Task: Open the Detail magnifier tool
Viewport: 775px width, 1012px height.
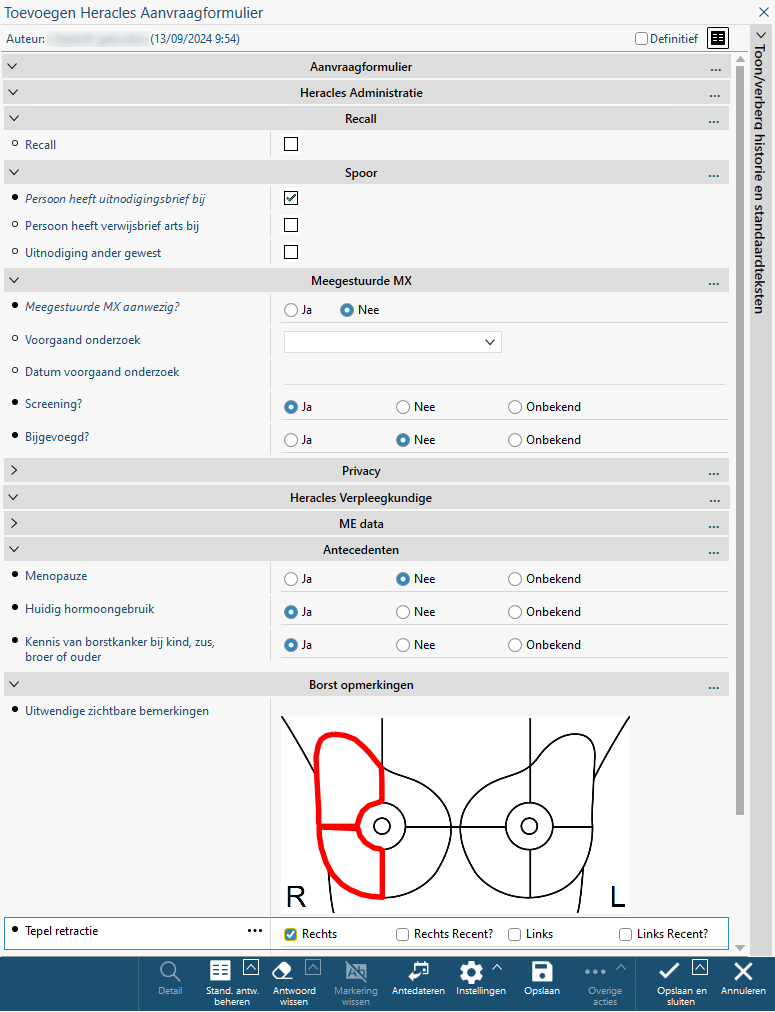Action: coord(170,971)
